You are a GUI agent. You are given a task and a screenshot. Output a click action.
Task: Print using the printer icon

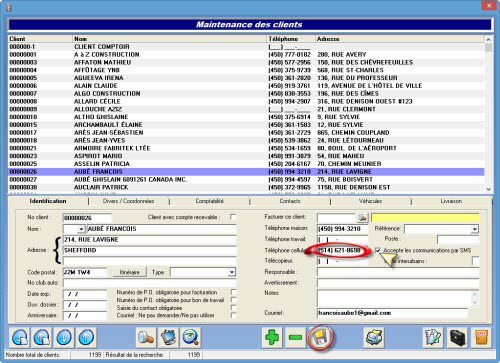pos(375,337)
